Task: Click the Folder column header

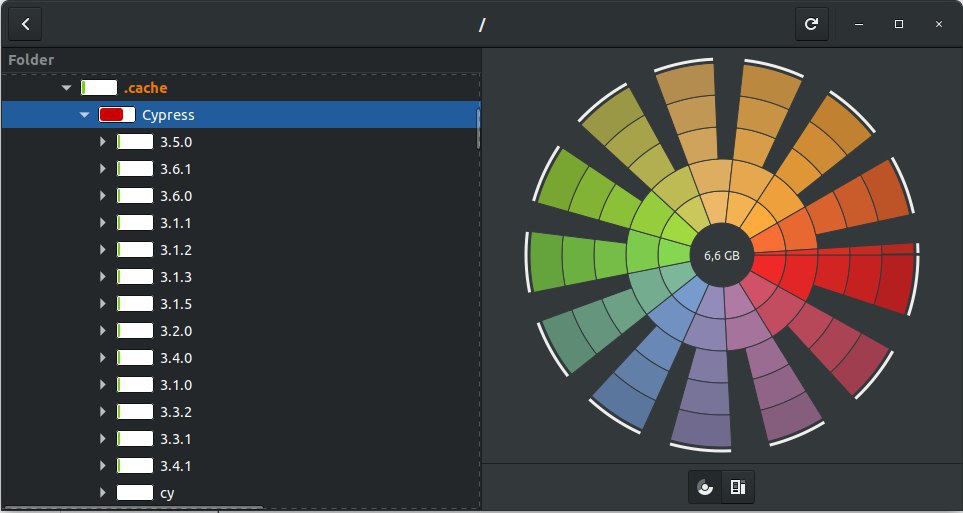Action: click(x=31, y=60)
